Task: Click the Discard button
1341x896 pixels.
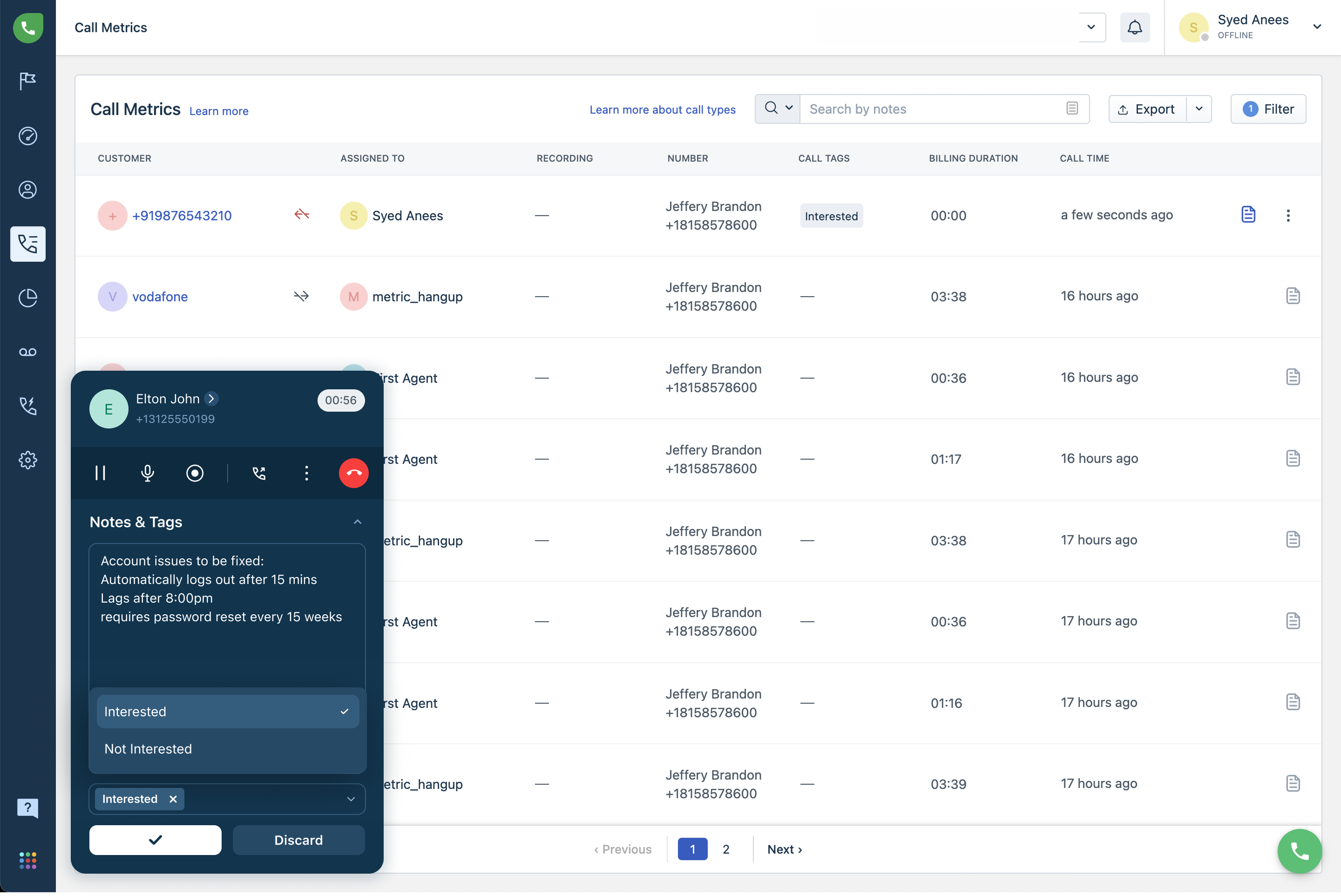Action: coord(298,840)
